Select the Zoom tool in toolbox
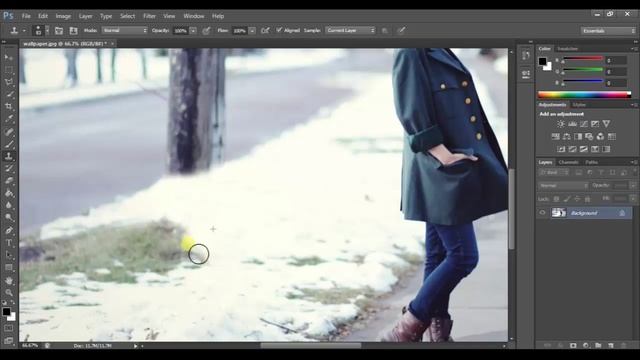 [9, 293]
